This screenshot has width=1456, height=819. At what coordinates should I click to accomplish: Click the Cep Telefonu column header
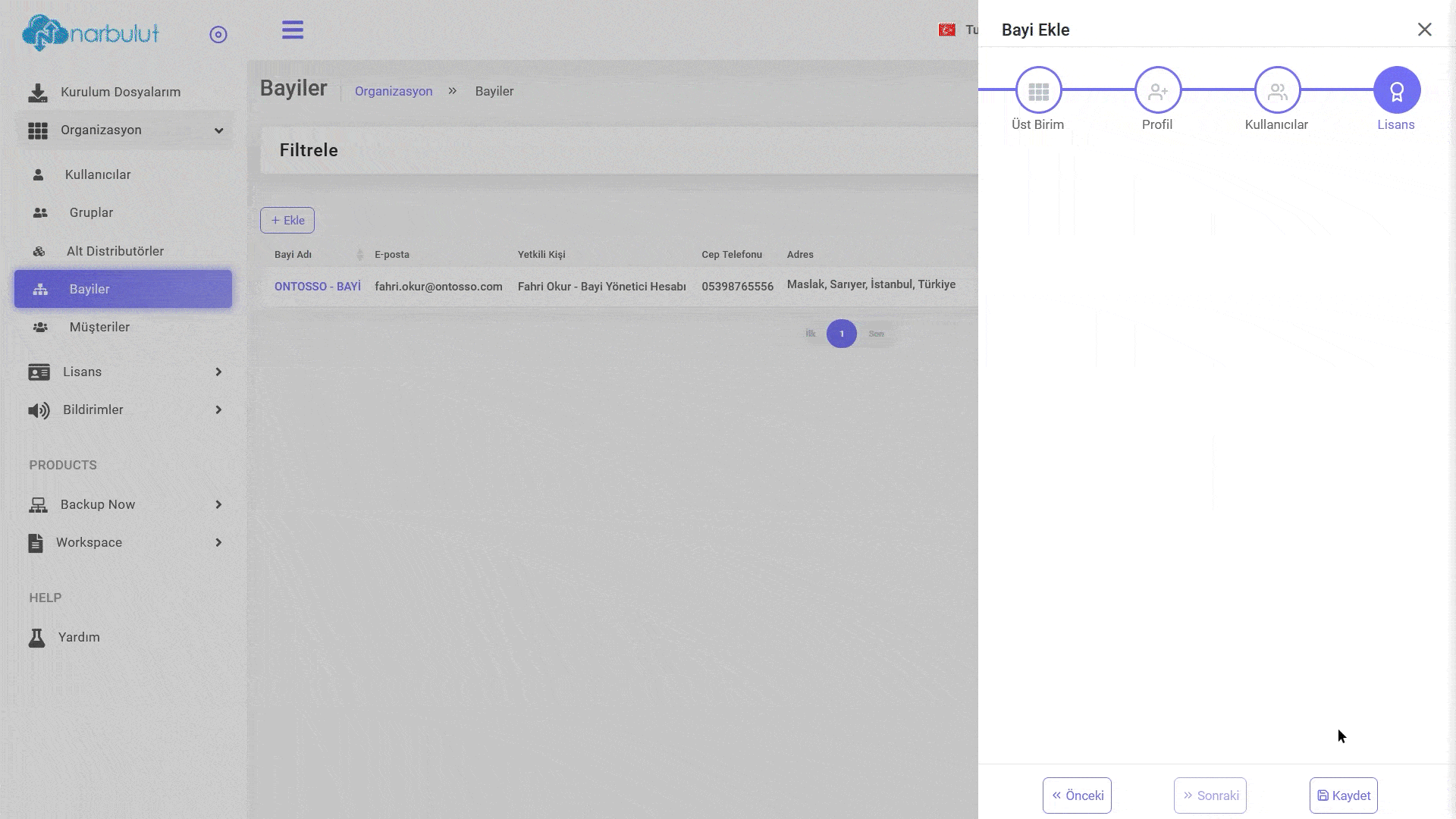point(732,255)
